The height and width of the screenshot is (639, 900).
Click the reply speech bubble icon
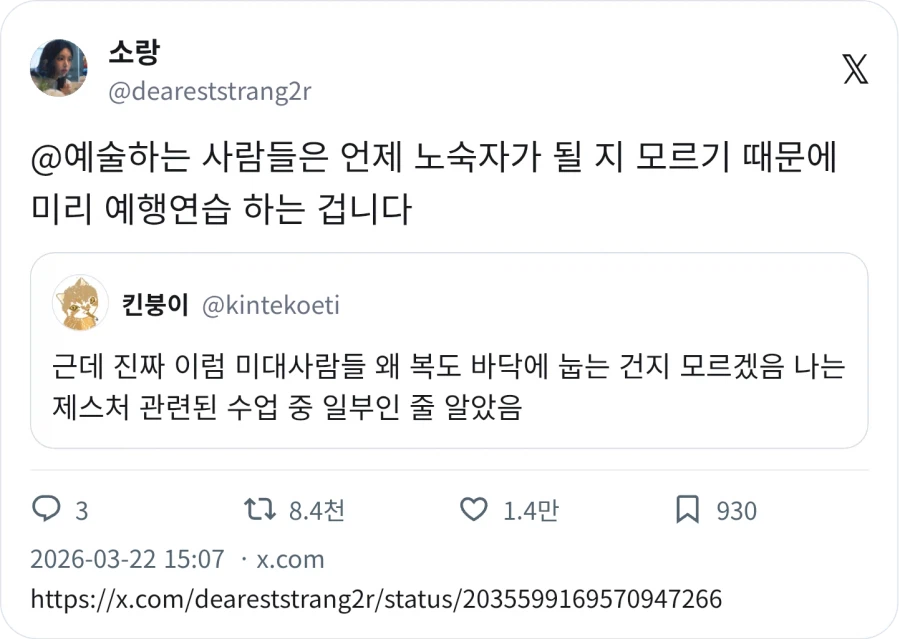[x=48, y=510]
